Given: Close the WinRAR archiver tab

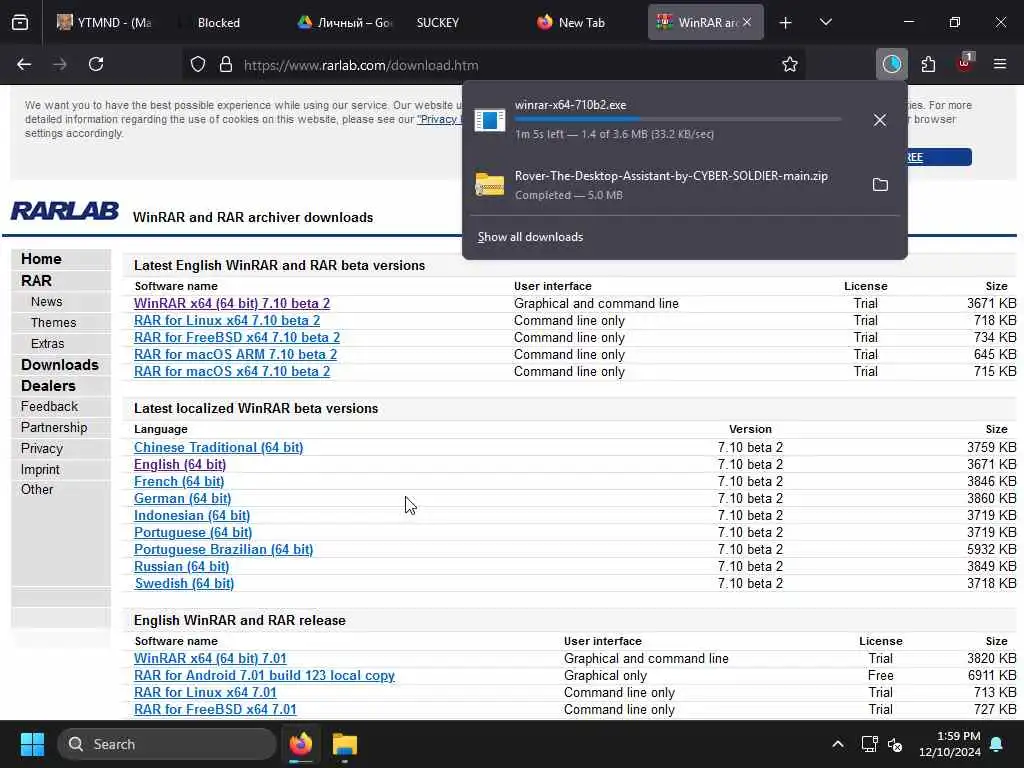Looking at the screenshot, I should coord(747,23).
